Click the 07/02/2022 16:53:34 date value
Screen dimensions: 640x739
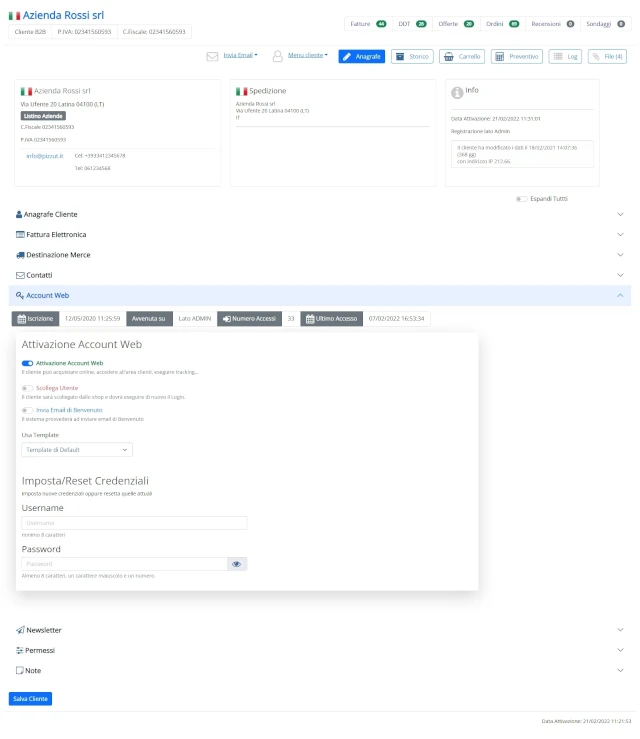tap(396, 319)
